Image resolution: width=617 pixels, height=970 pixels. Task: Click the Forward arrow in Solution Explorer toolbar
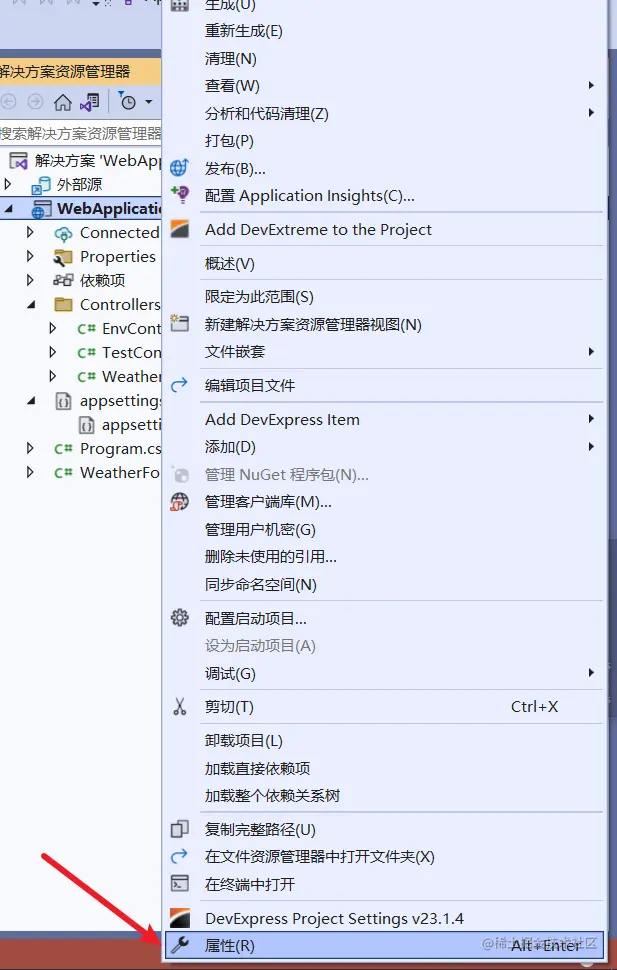pos(35,101)
